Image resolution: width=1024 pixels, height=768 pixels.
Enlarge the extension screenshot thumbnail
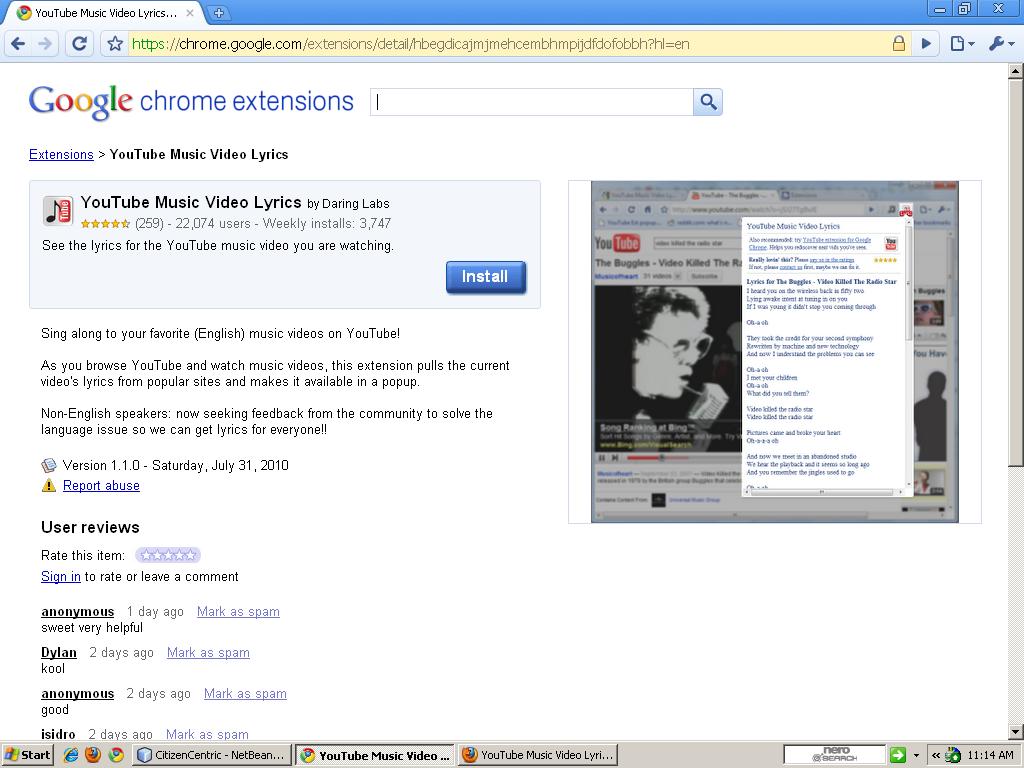coord(775,352)
